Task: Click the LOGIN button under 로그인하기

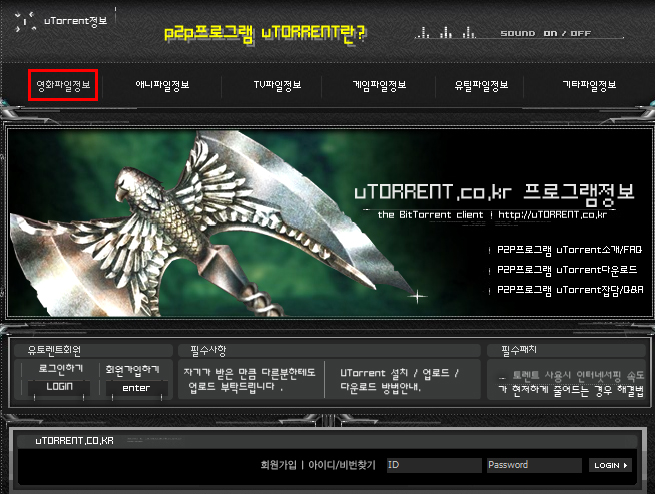Action: click(59, 387)
